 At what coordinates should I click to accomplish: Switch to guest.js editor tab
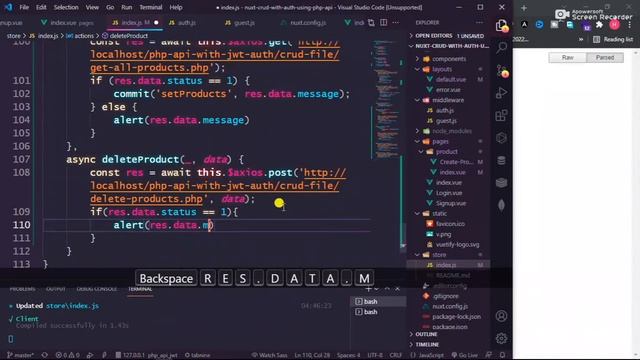pos(240,23)
